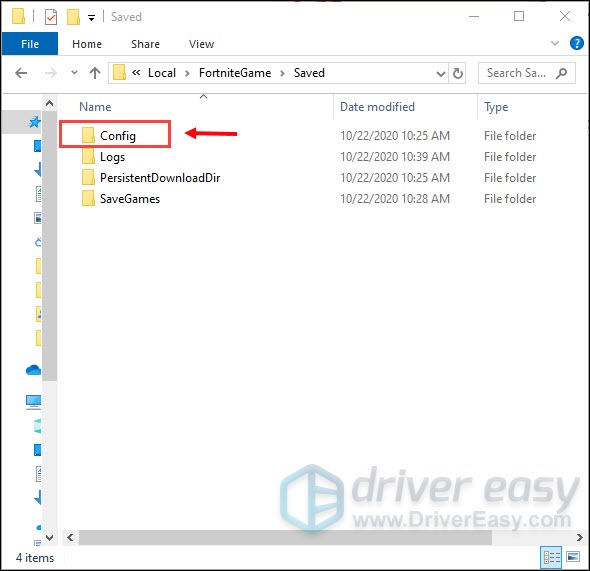This screenshot has width=590, height=571.
Task: Click the 4 items status text
Action: (35, 558)
